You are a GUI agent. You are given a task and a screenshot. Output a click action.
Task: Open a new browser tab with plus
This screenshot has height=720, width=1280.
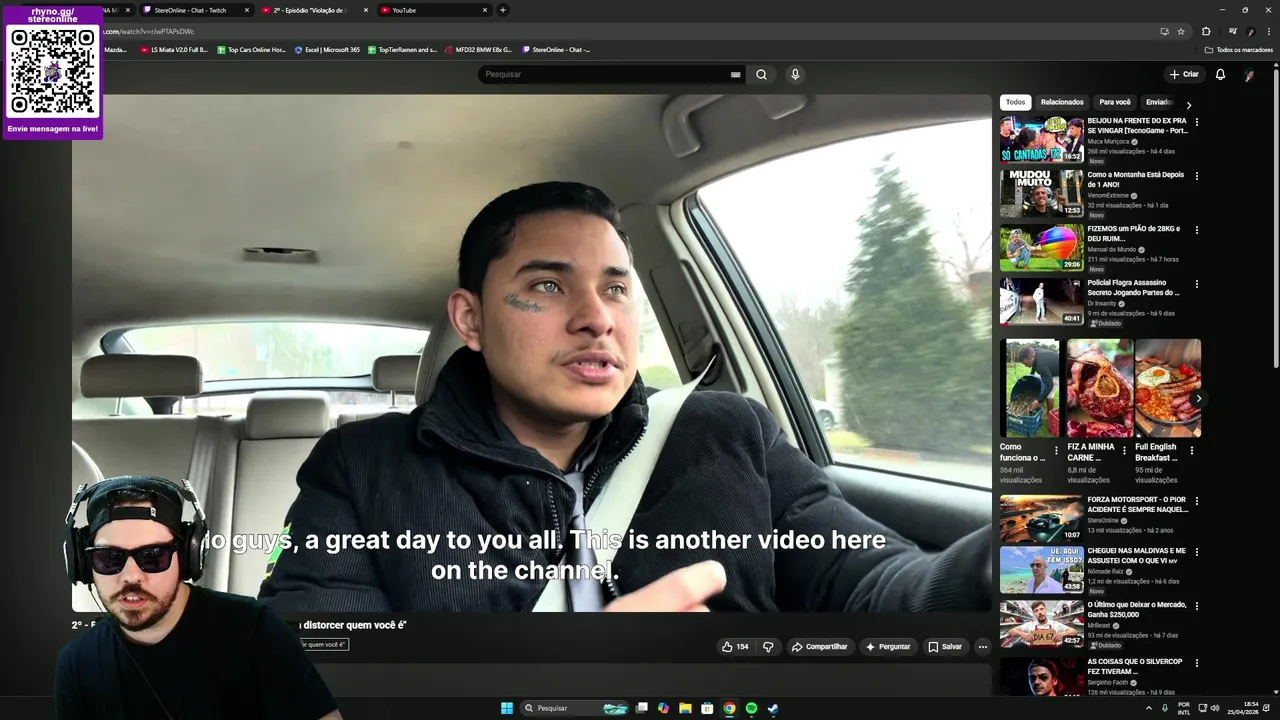(502, 10)
